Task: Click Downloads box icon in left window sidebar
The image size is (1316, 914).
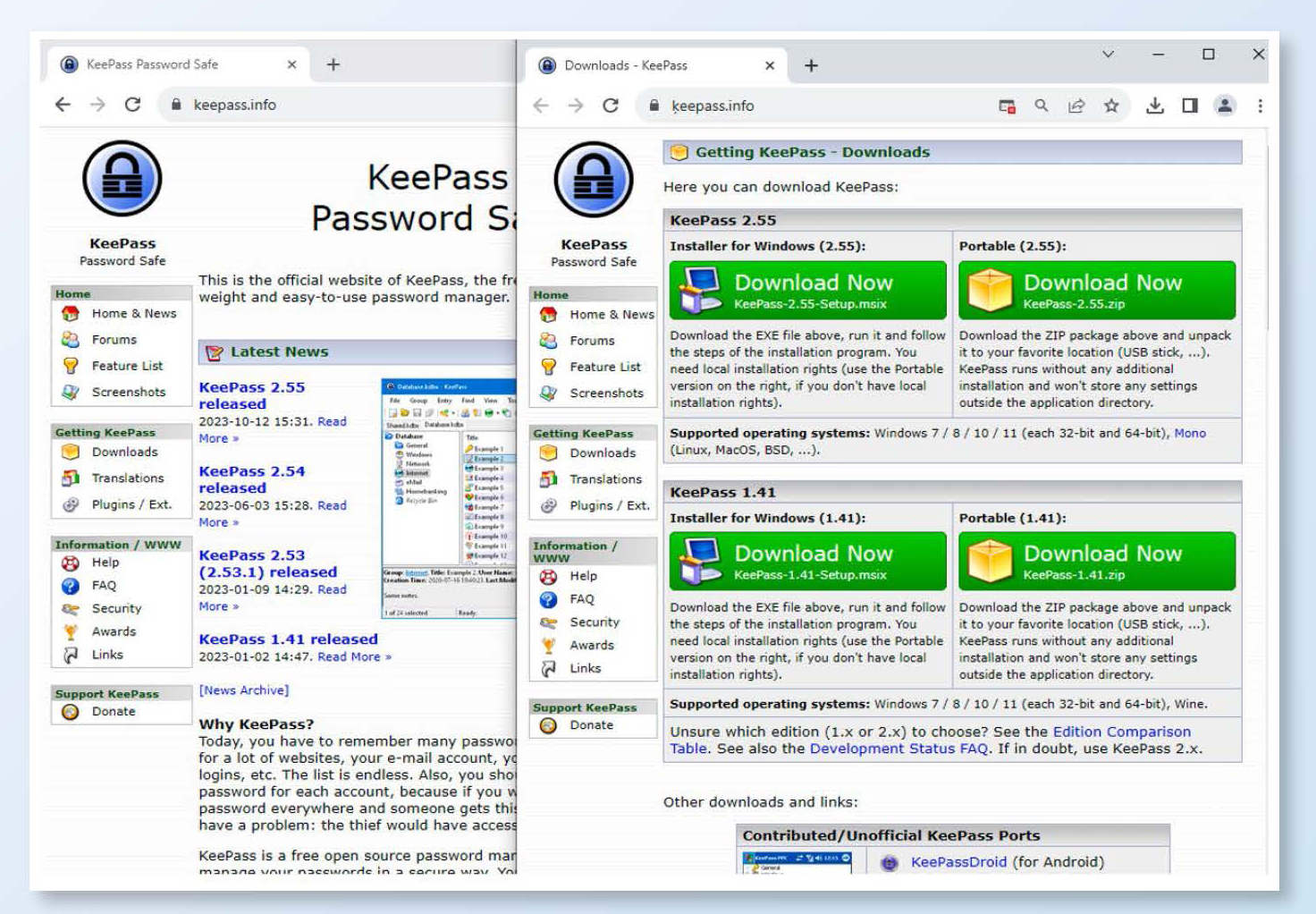Action: 71,453
